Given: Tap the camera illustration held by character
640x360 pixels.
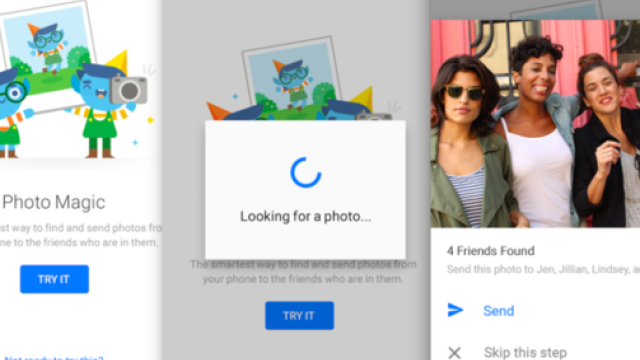Looking at the screenshot, I should click(128, 89).
